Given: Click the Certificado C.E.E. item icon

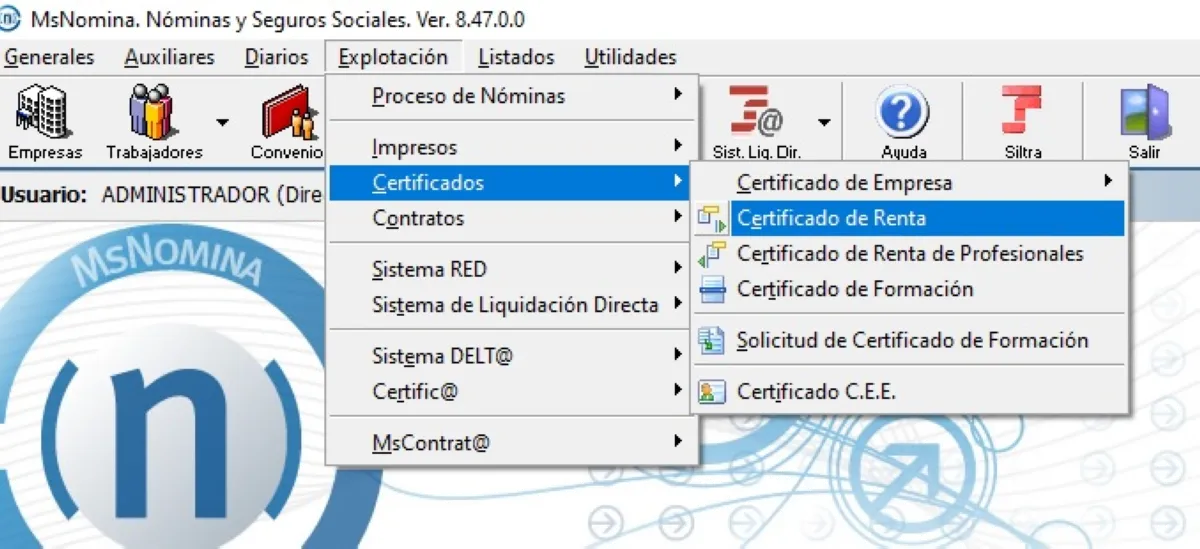Looking at the screenshot, I should pos(712,392).
